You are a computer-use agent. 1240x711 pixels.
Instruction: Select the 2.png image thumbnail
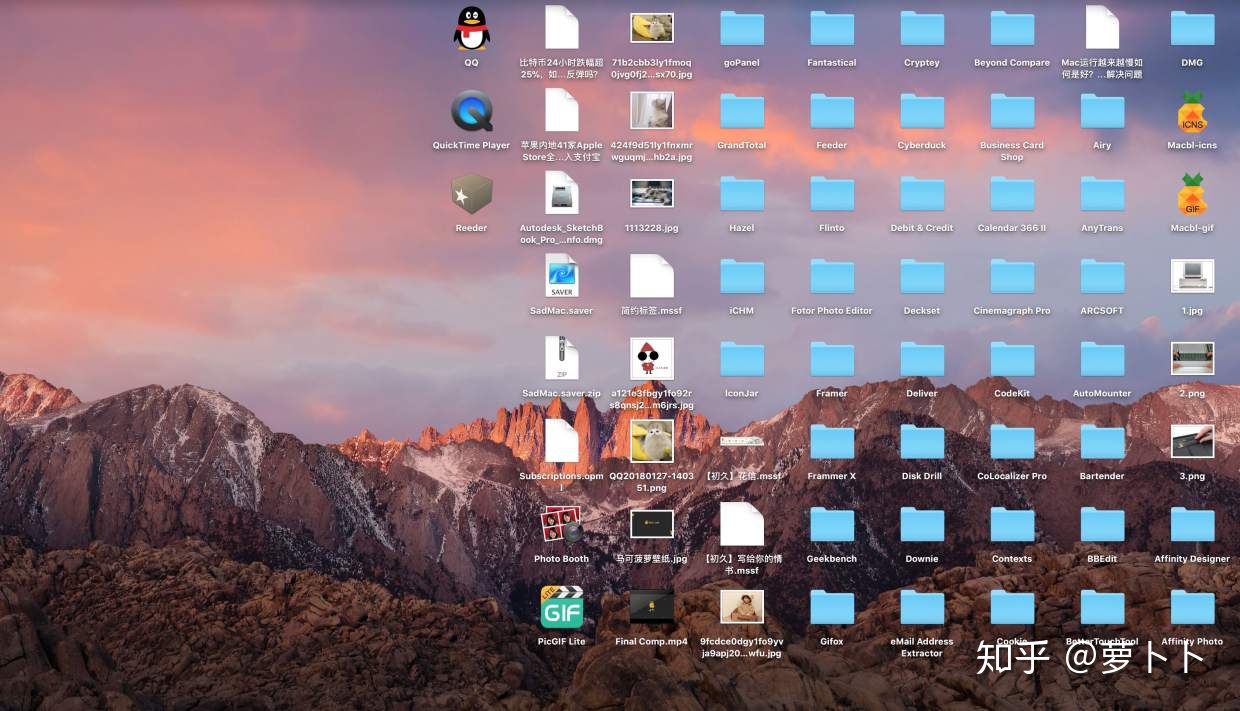(1192, 359)
